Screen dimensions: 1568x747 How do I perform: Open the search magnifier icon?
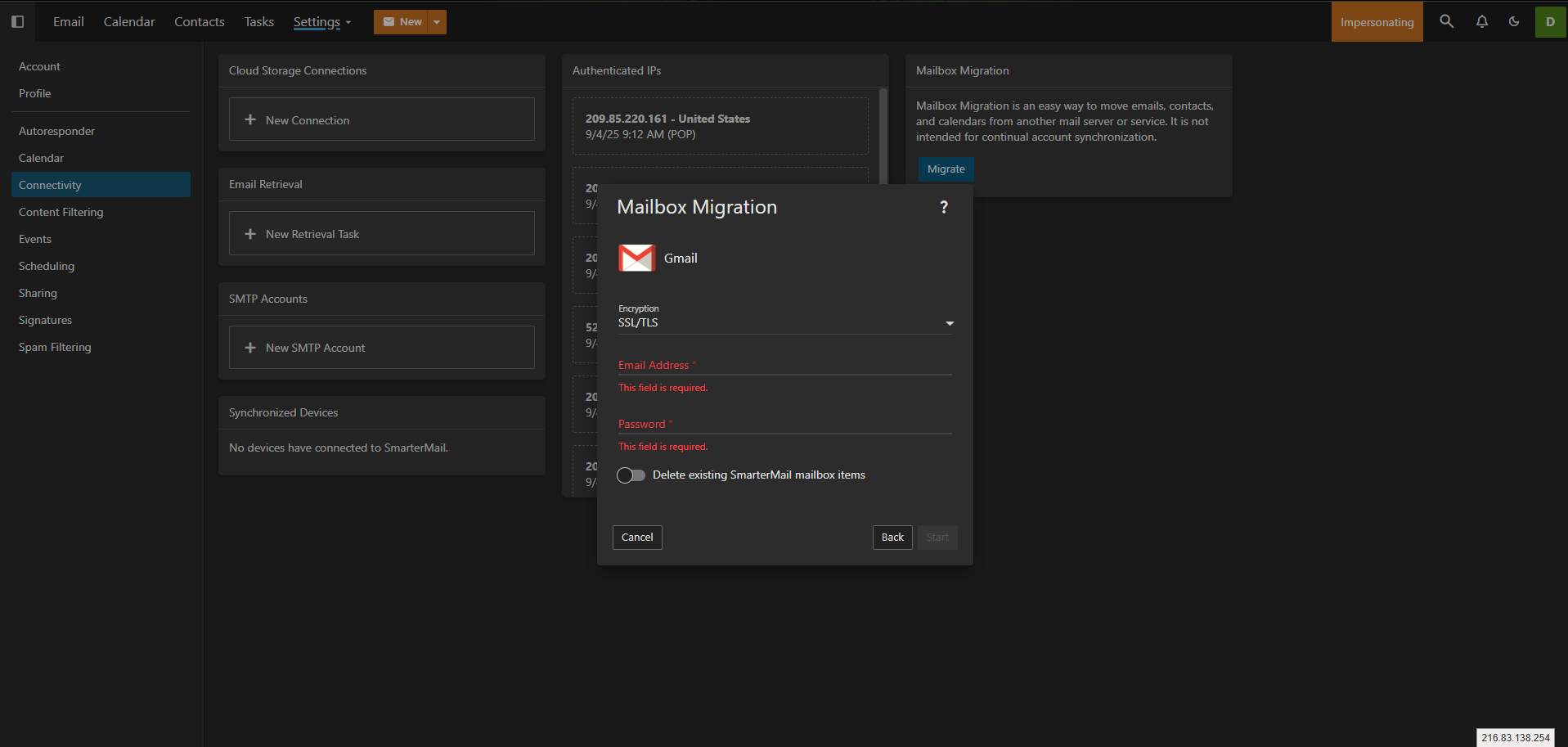click(1446, 22)
